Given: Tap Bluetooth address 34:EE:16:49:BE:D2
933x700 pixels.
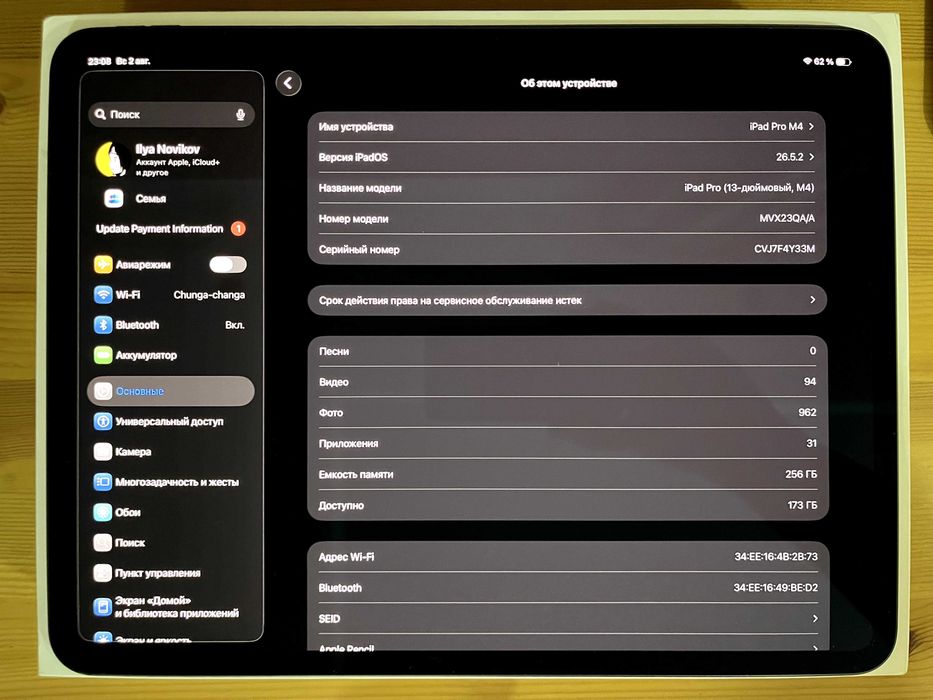Looking at the screenshot, I should 776,588.
